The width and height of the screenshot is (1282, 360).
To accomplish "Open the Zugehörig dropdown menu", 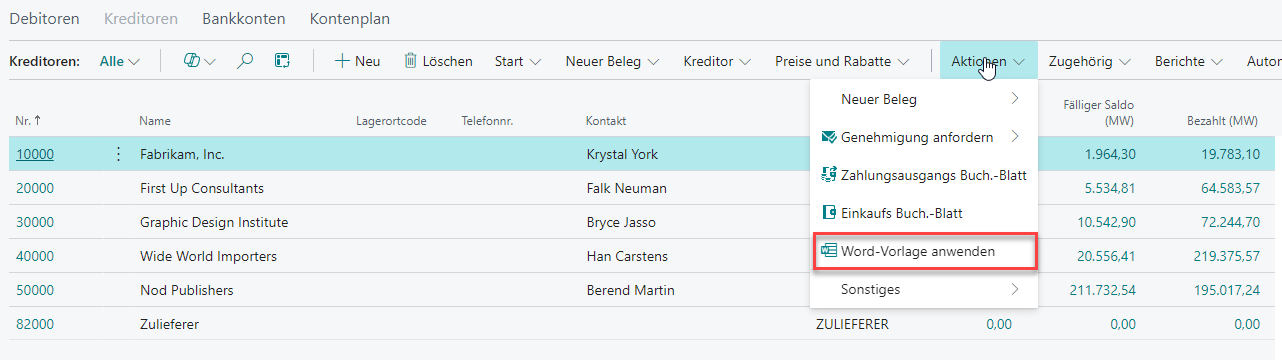I will tap(1090, 61).
